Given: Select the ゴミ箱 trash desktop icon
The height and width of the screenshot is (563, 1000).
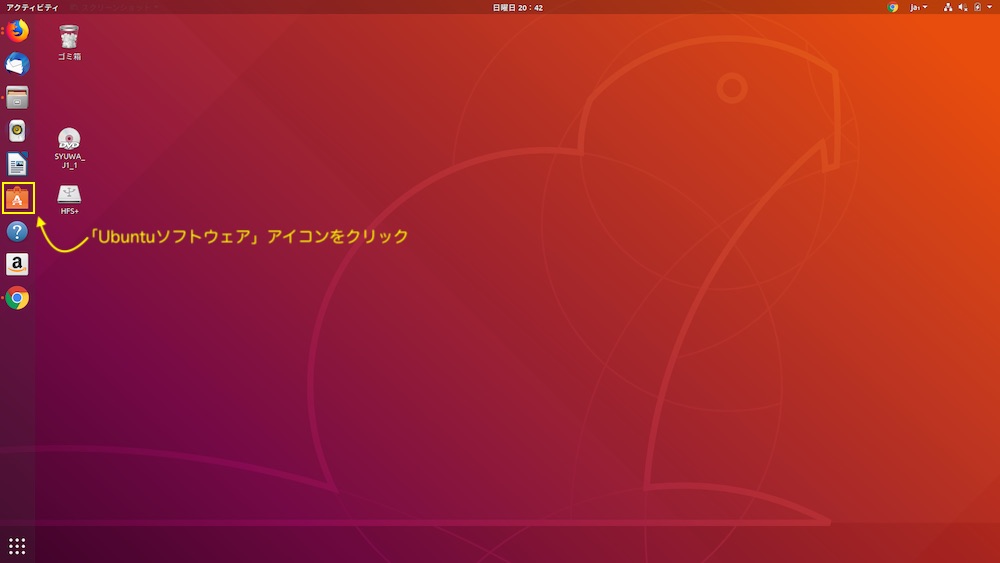Looking at the screenshot, I should [69, 37].
